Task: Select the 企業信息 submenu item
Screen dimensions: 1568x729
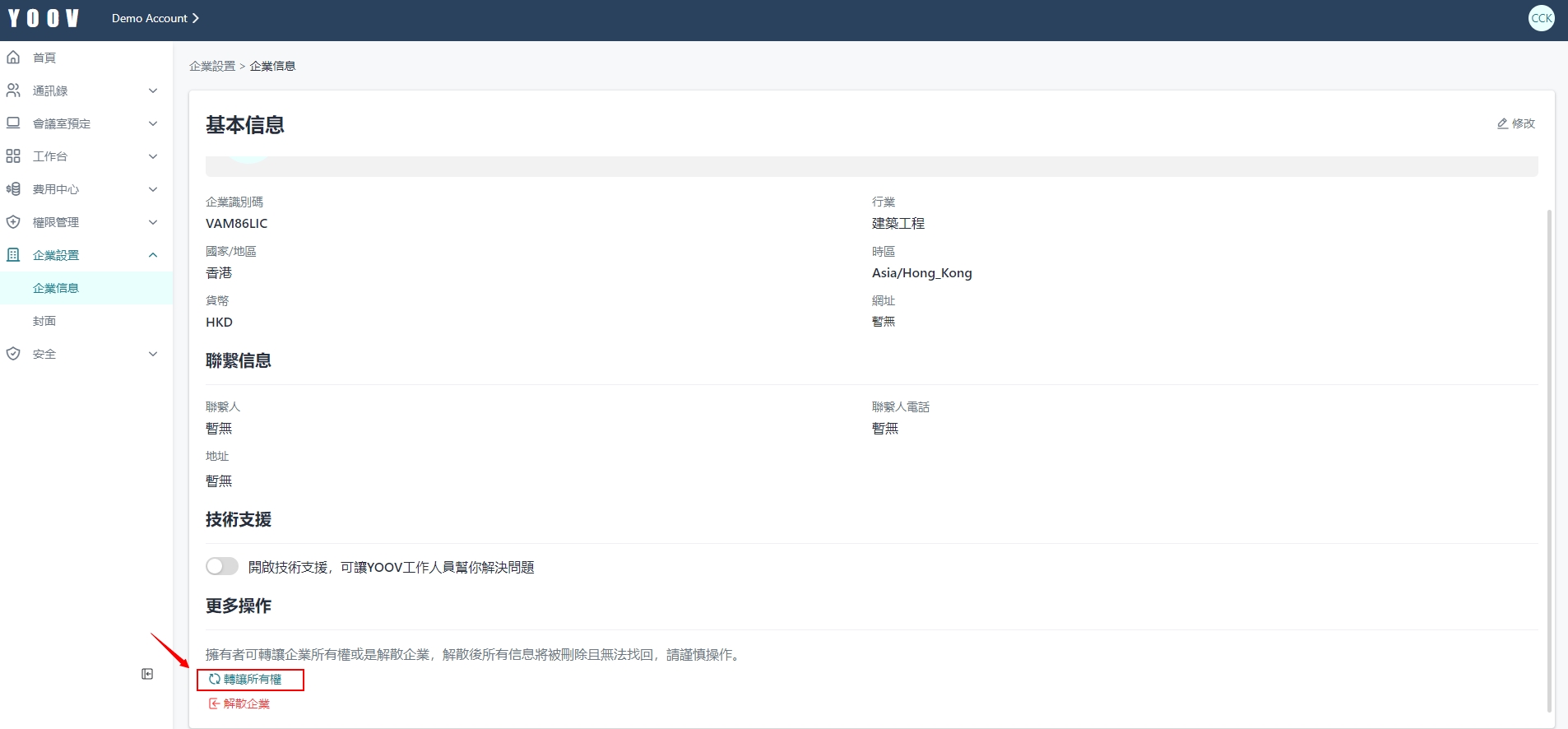Action: (56, 288)
